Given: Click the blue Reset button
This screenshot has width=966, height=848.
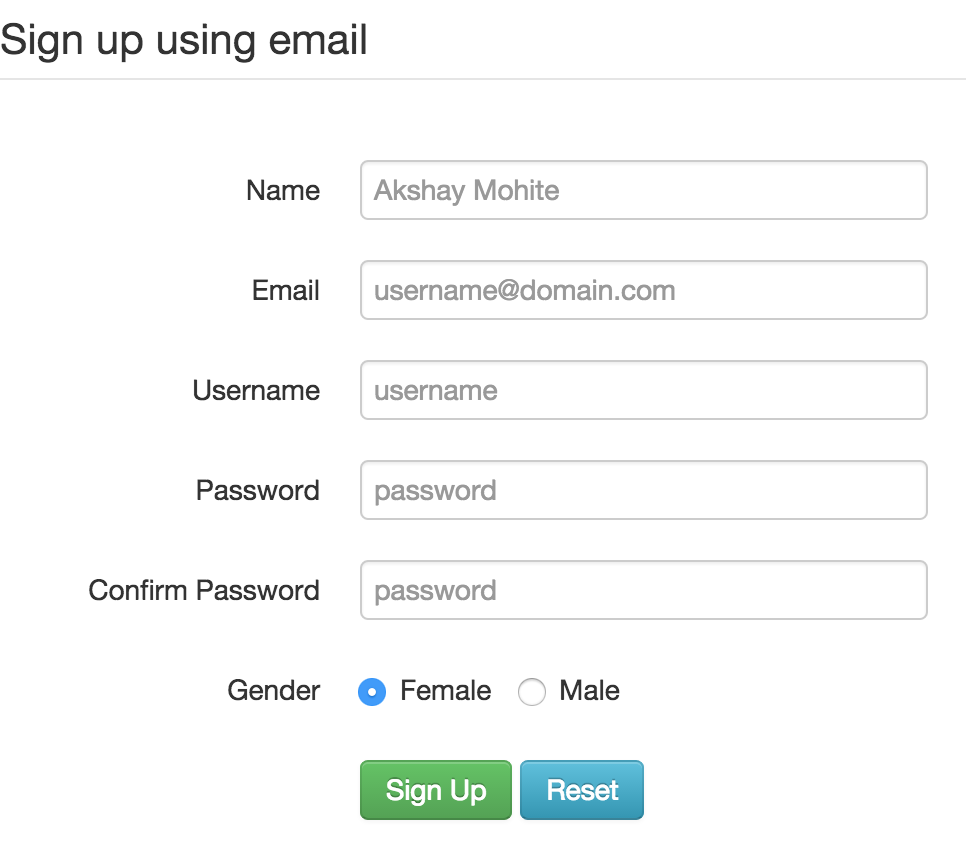Looking at the screenshot, I should pyautogui.click(x=582, y=790).
